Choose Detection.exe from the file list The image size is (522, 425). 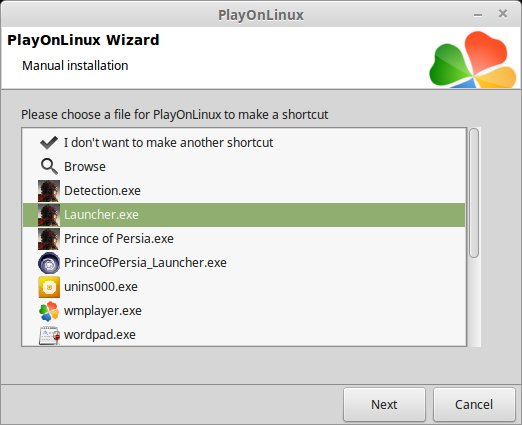coord(244,191)
